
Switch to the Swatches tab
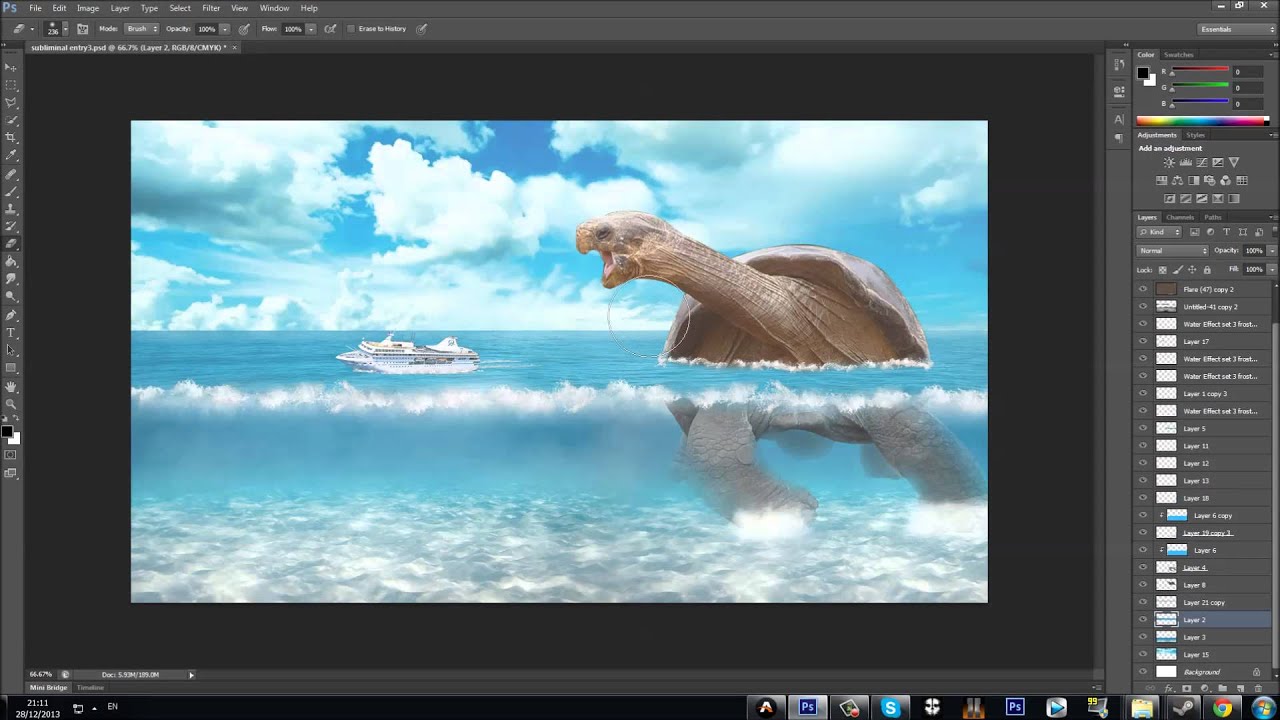pyautogui.click(x=1179, y=55)
